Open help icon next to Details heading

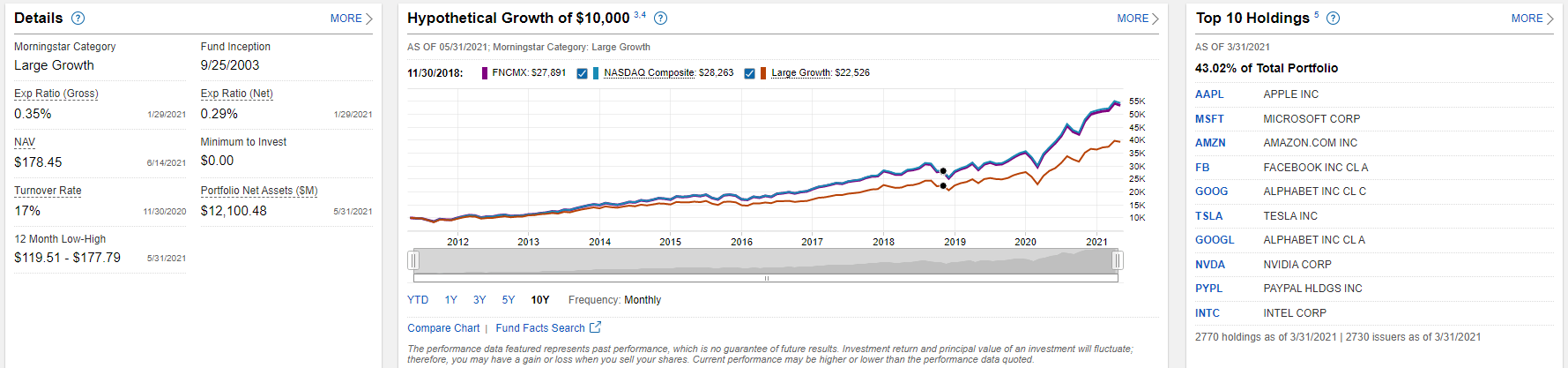(78, 19)
